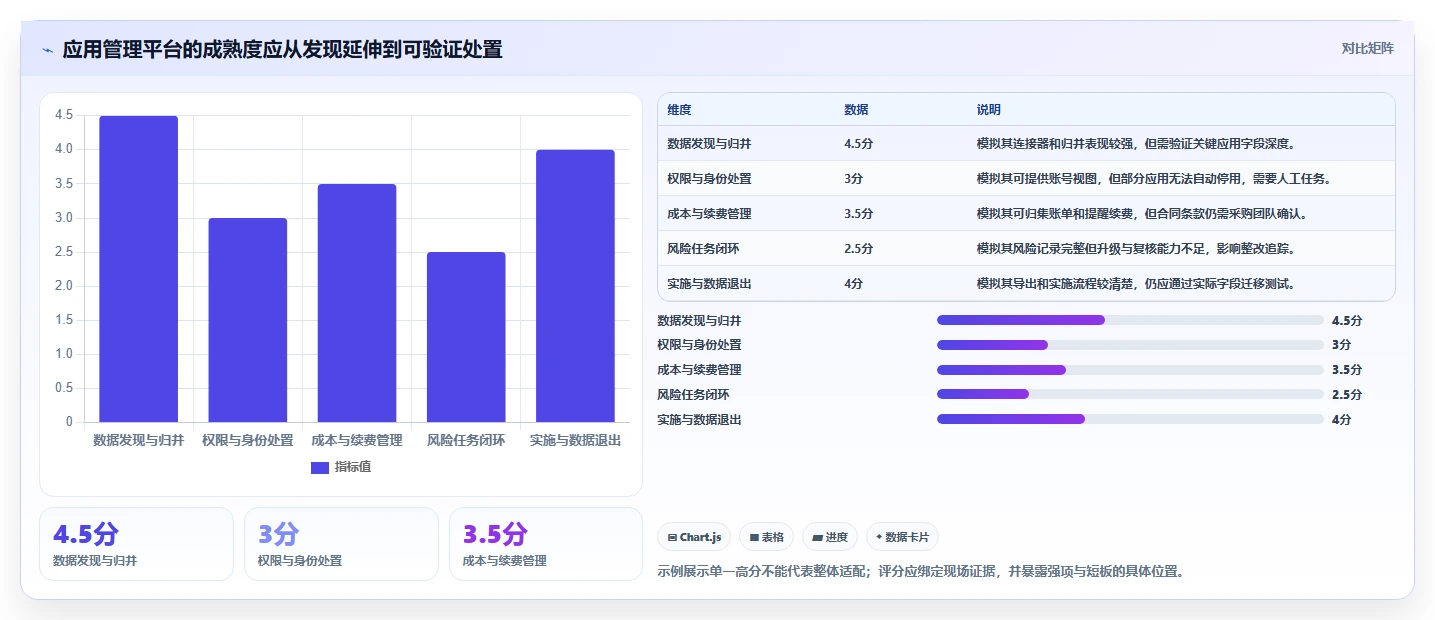Image resolution: width=1435 pixels, height=620 pixels.
Task: Click the 成本与续费管理 label in the progress list
Action: (699, 370)
